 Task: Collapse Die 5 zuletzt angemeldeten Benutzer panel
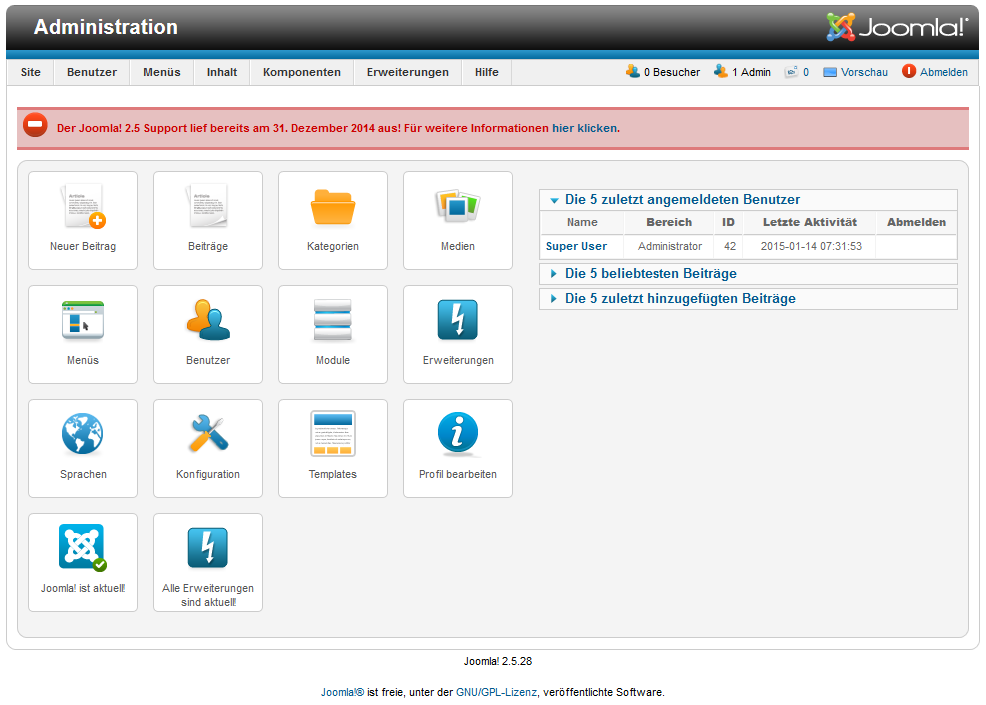(682, 200)
